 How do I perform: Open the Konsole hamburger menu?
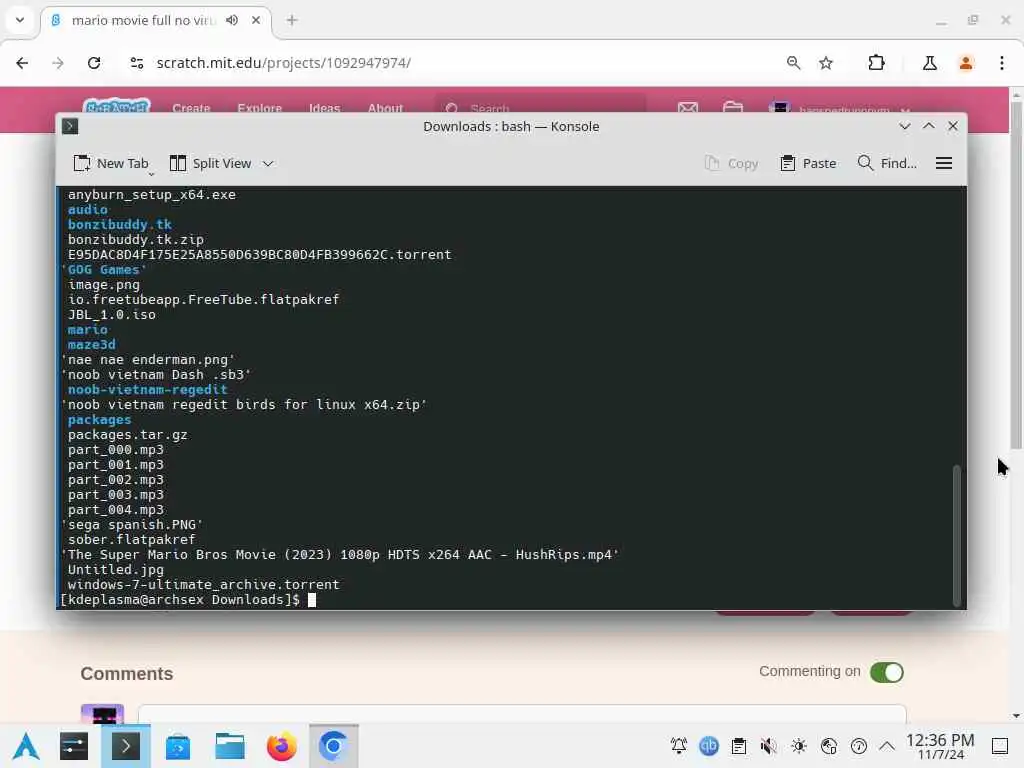coord(944,163)
